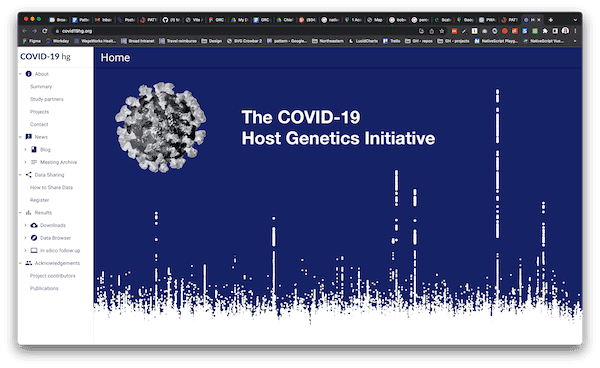Image resolution: width=600 pixels, height=368 pixels.
Task: Open the LucidCharts bookmark
Action: (x=363, y=41)
